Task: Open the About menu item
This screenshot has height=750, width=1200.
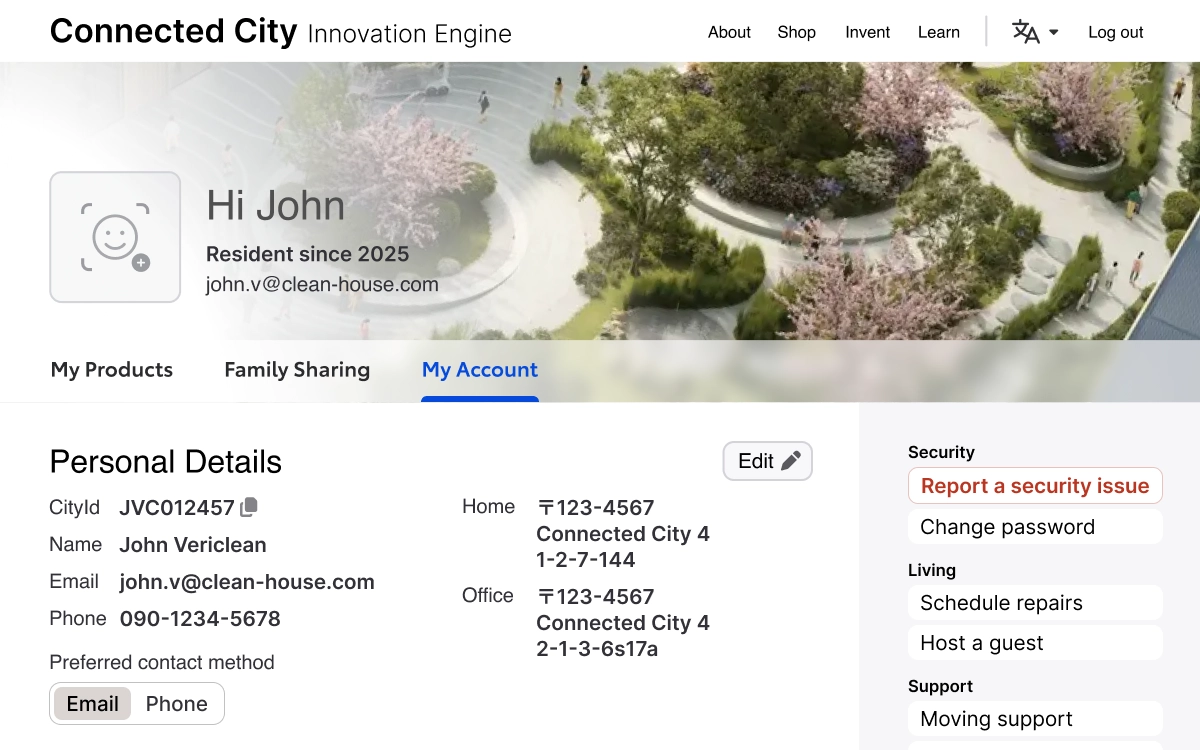Action: (x=729, y=32)
